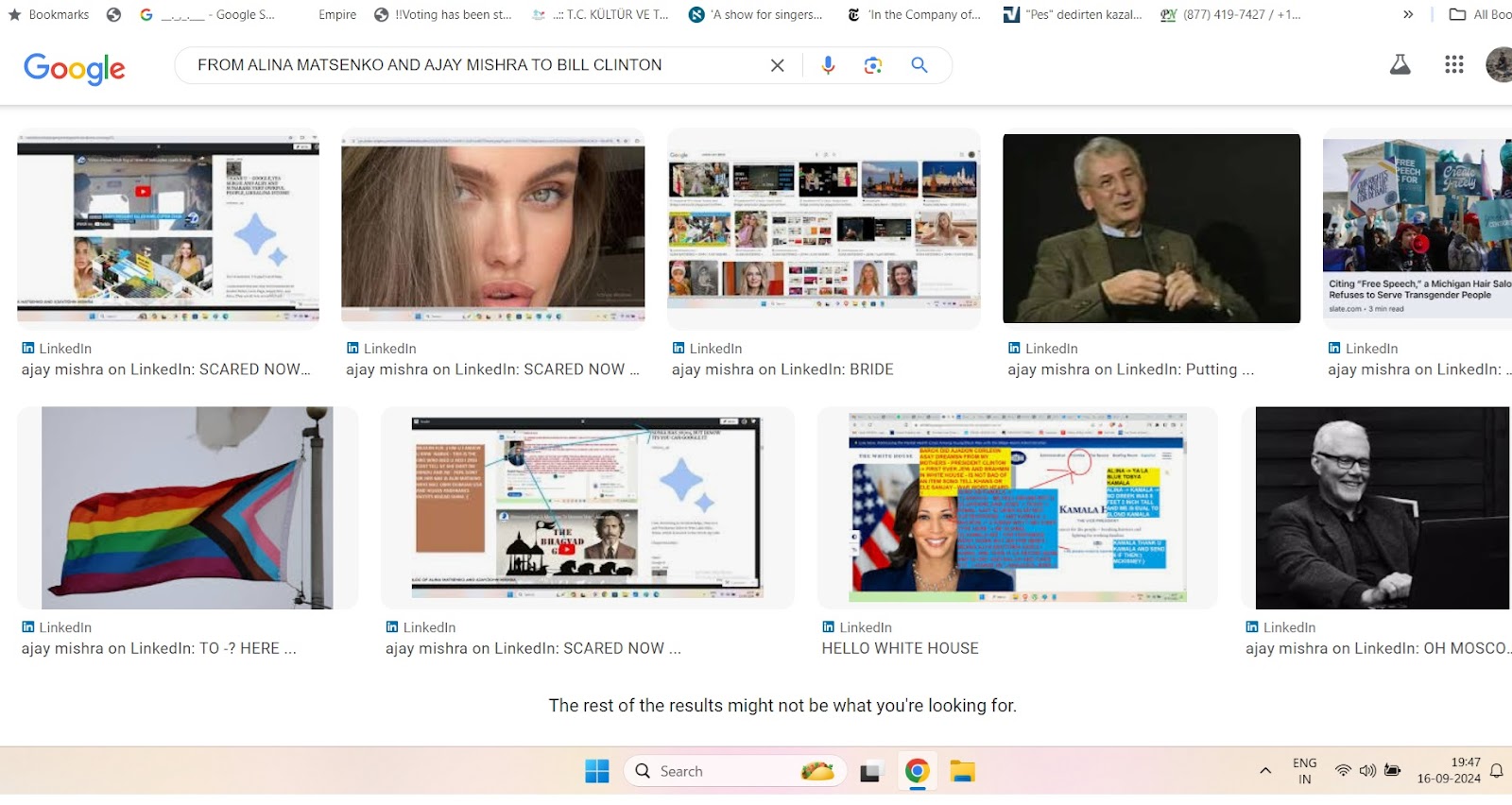This screenshot has width=1512, height=805.
Task: Open the Google apps grid
Action: [1453, 64]
